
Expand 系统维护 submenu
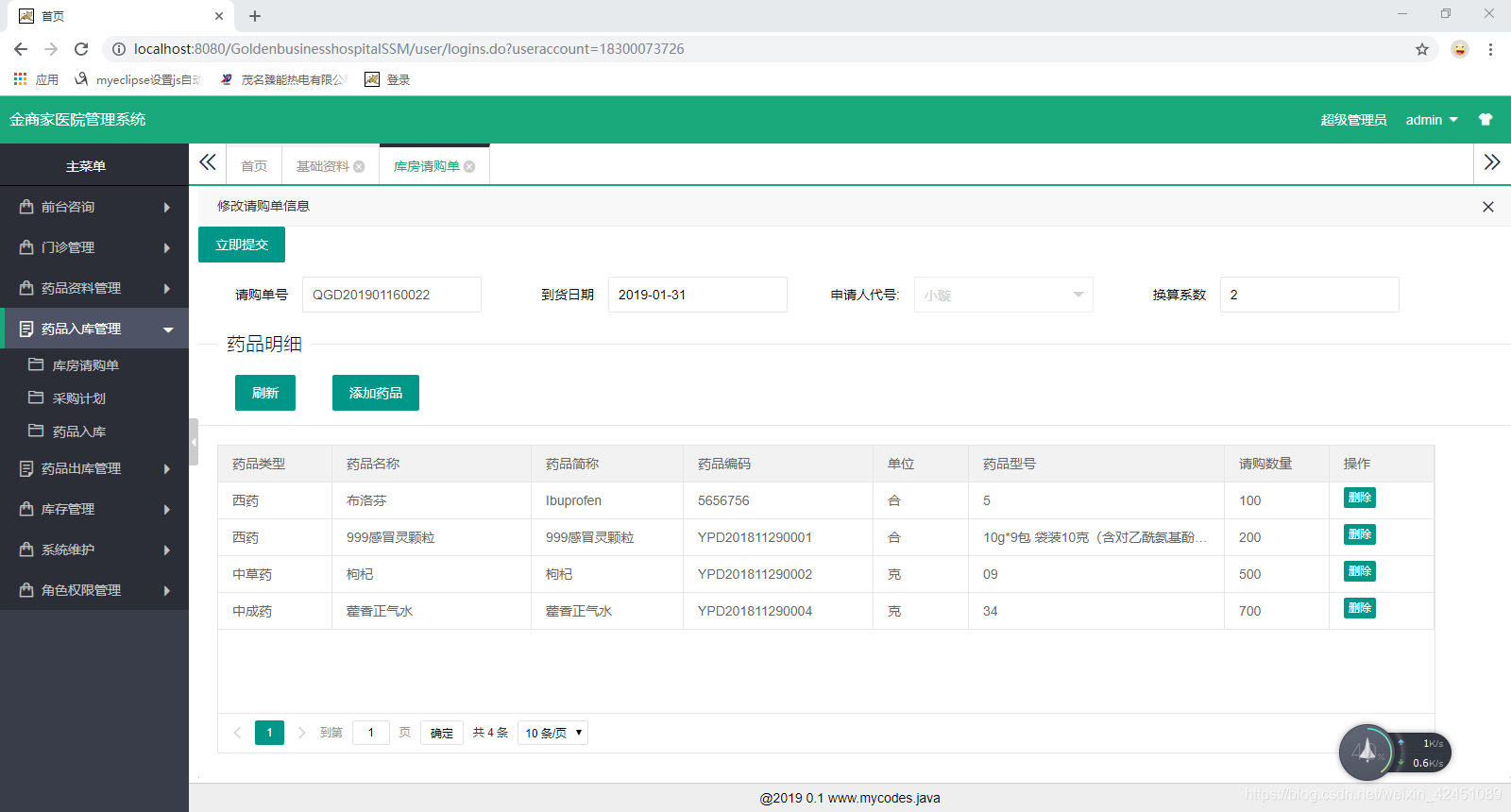pyautogui.click(x=167, y=550)
